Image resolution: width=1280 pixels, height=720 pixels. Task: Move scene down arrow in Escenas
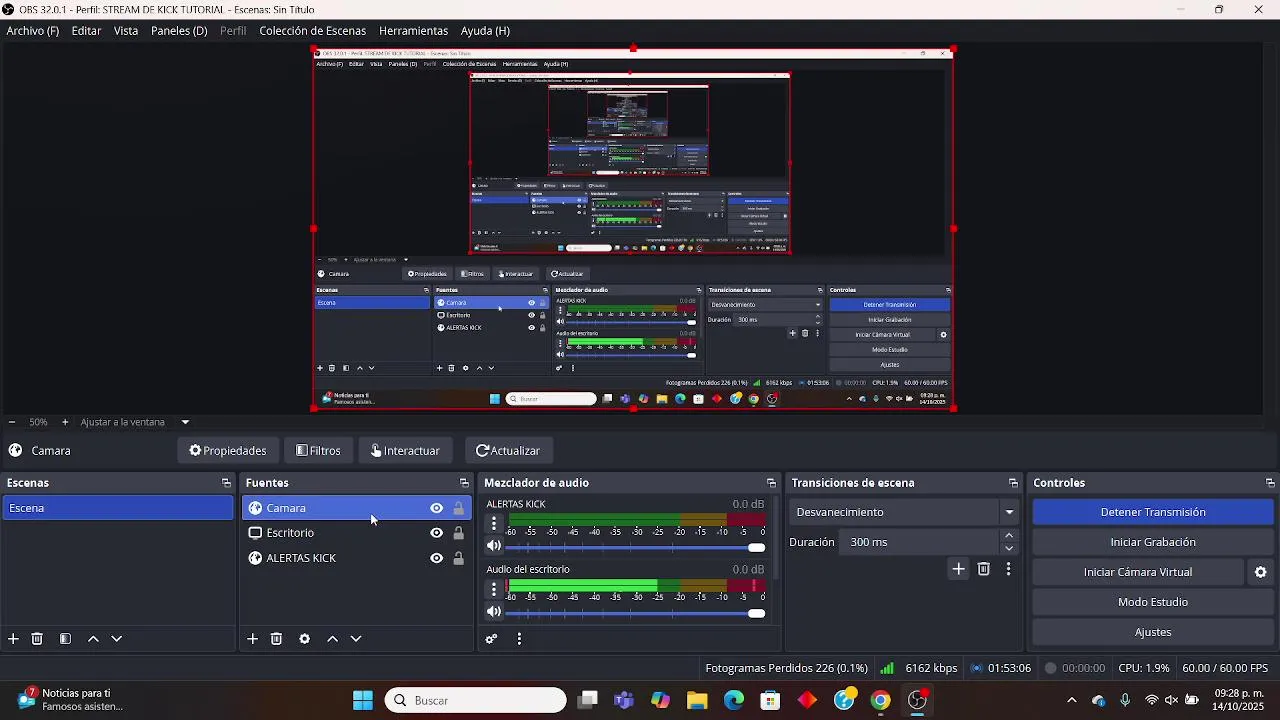click(116, 639)
